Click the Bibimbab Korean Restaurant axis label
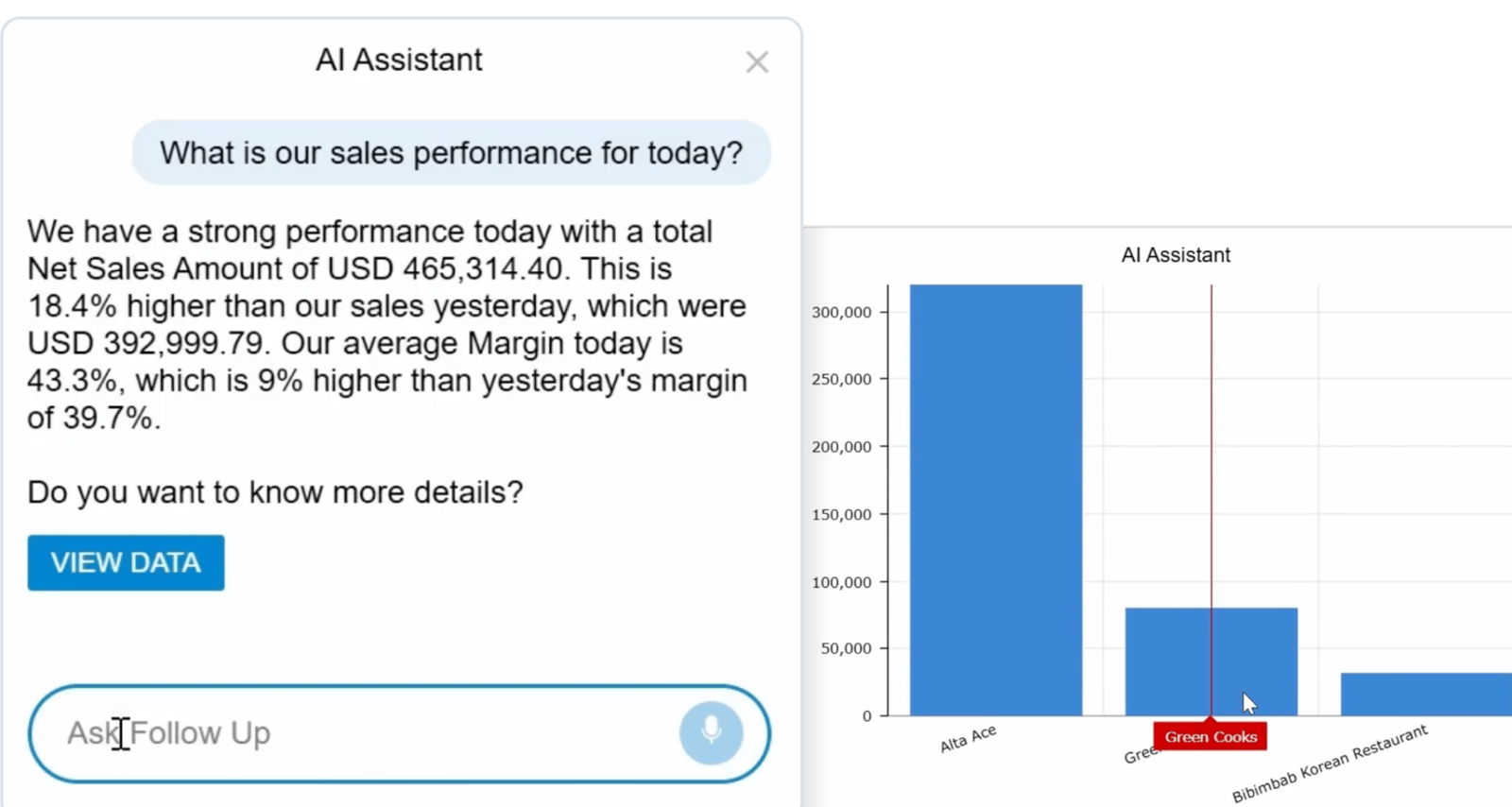Image resolution: width=1512 pixels, height=807 pixels. [1329, 764]
